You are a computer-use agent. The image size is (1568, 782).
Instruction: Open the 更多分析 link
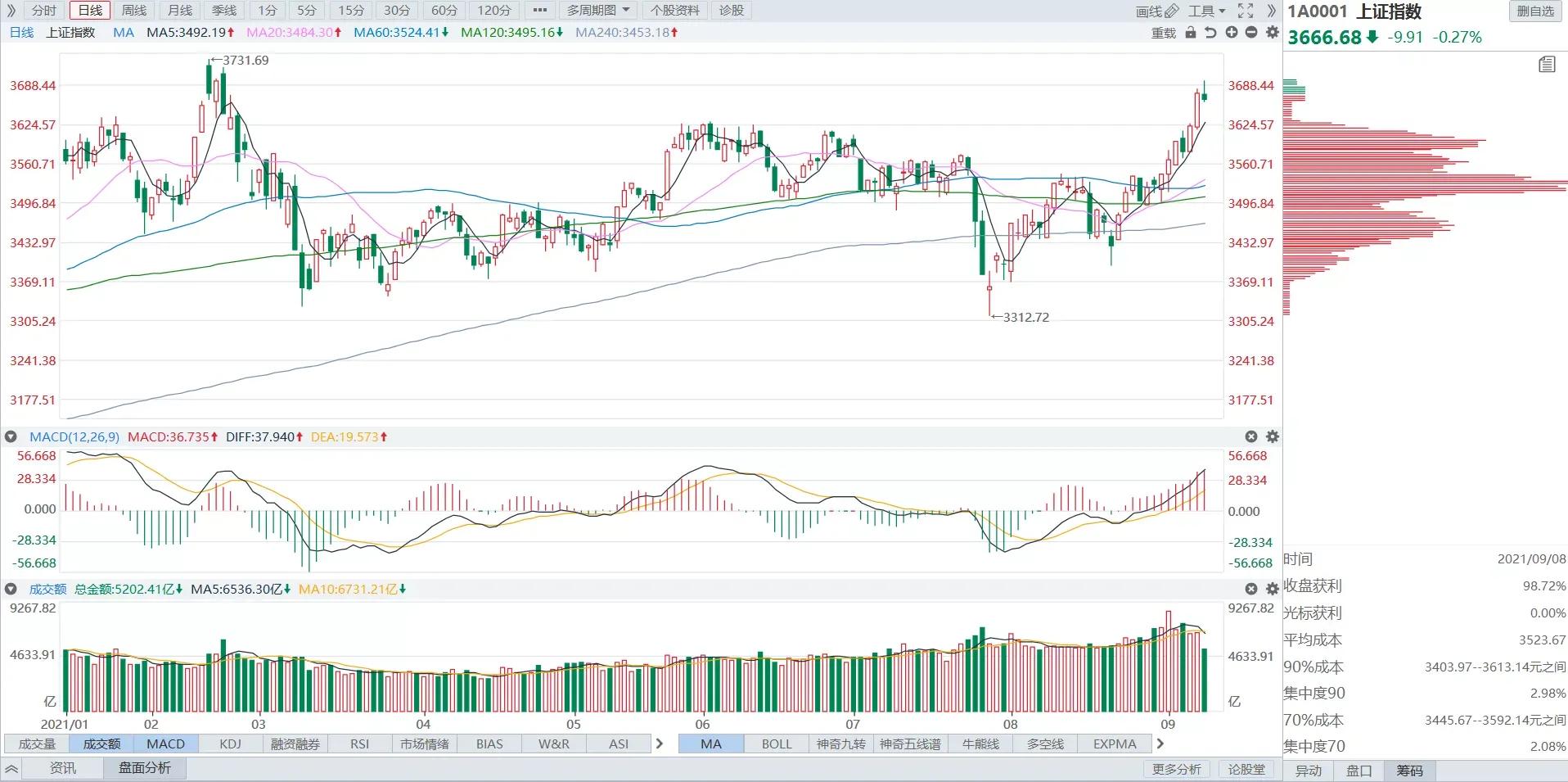[x=1176, y=769]
